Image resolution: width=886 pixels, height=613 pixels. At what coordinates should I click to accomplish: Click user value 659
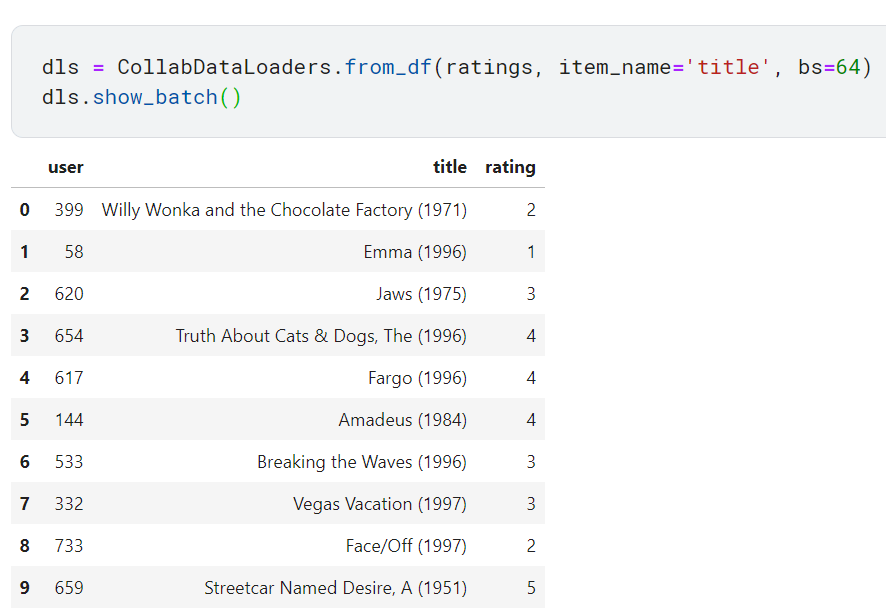(x=69, y=588)
